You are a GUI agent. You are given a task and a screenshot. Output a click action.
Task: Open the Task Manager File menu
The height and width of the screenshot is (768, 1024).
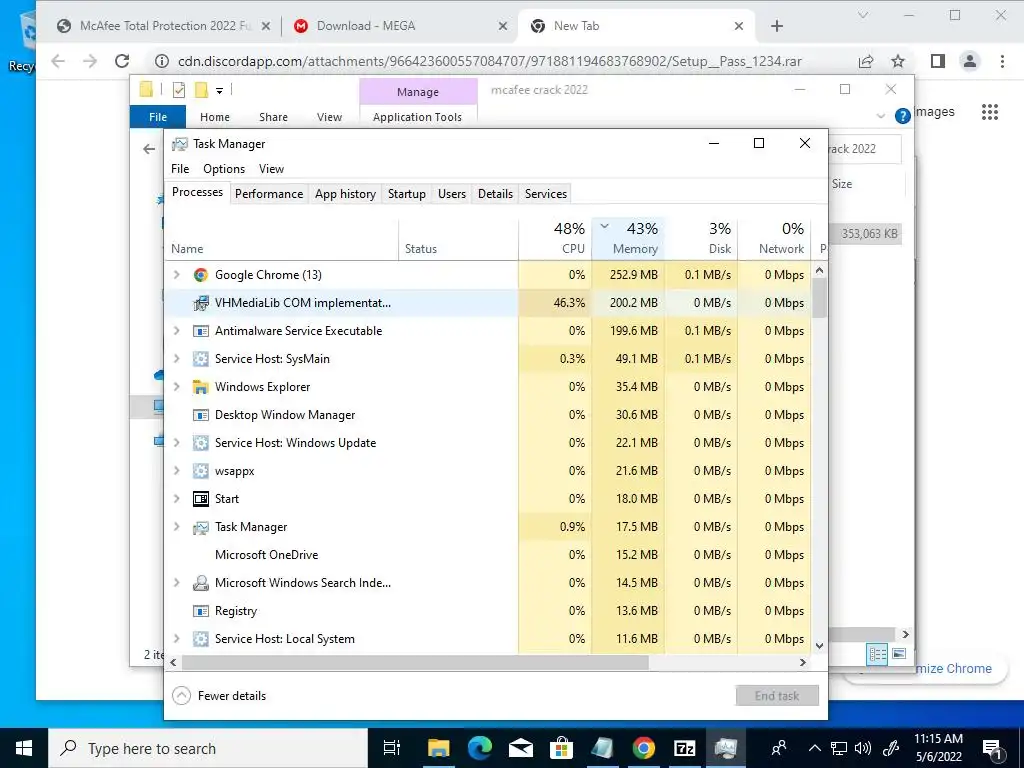click(x=180, y=169)
